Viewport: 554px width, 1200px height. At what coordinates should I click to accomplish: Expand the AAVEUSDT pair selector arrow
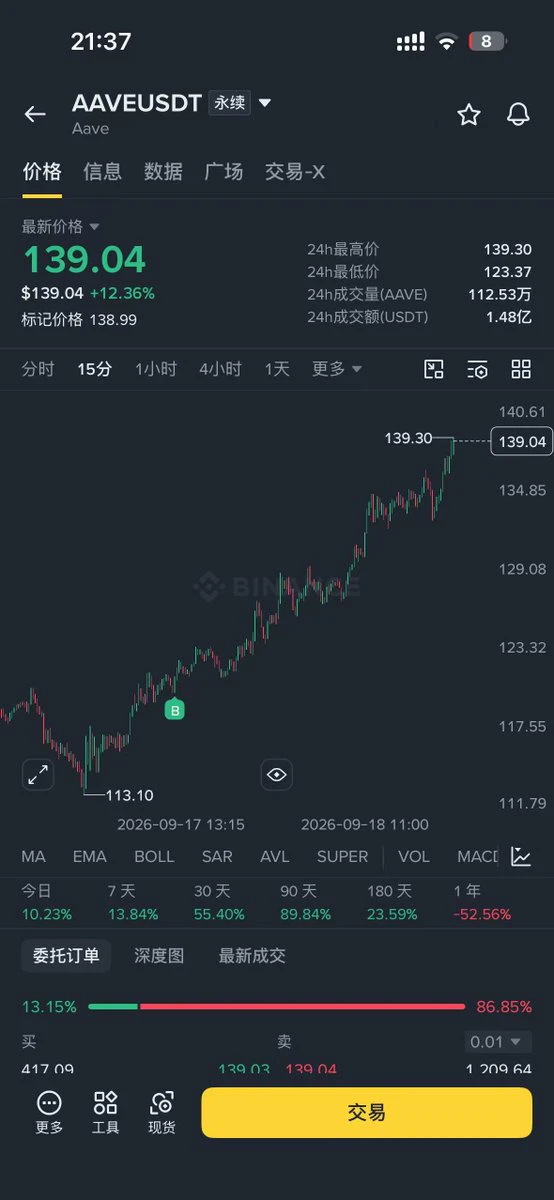tap(265, 103)
